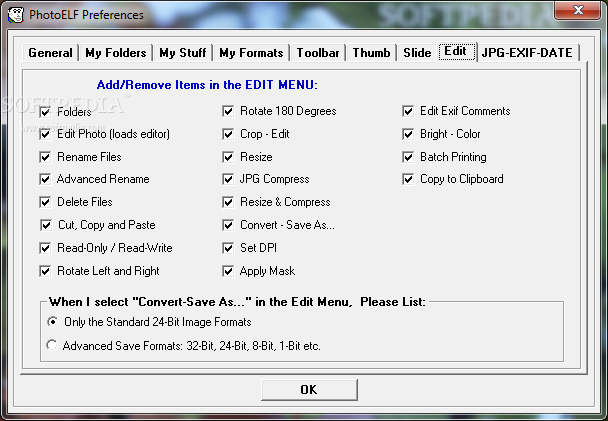Uncheck the Set DPI option
The height and width of the screenshot is (421, 608).
[x=228, y=248]
